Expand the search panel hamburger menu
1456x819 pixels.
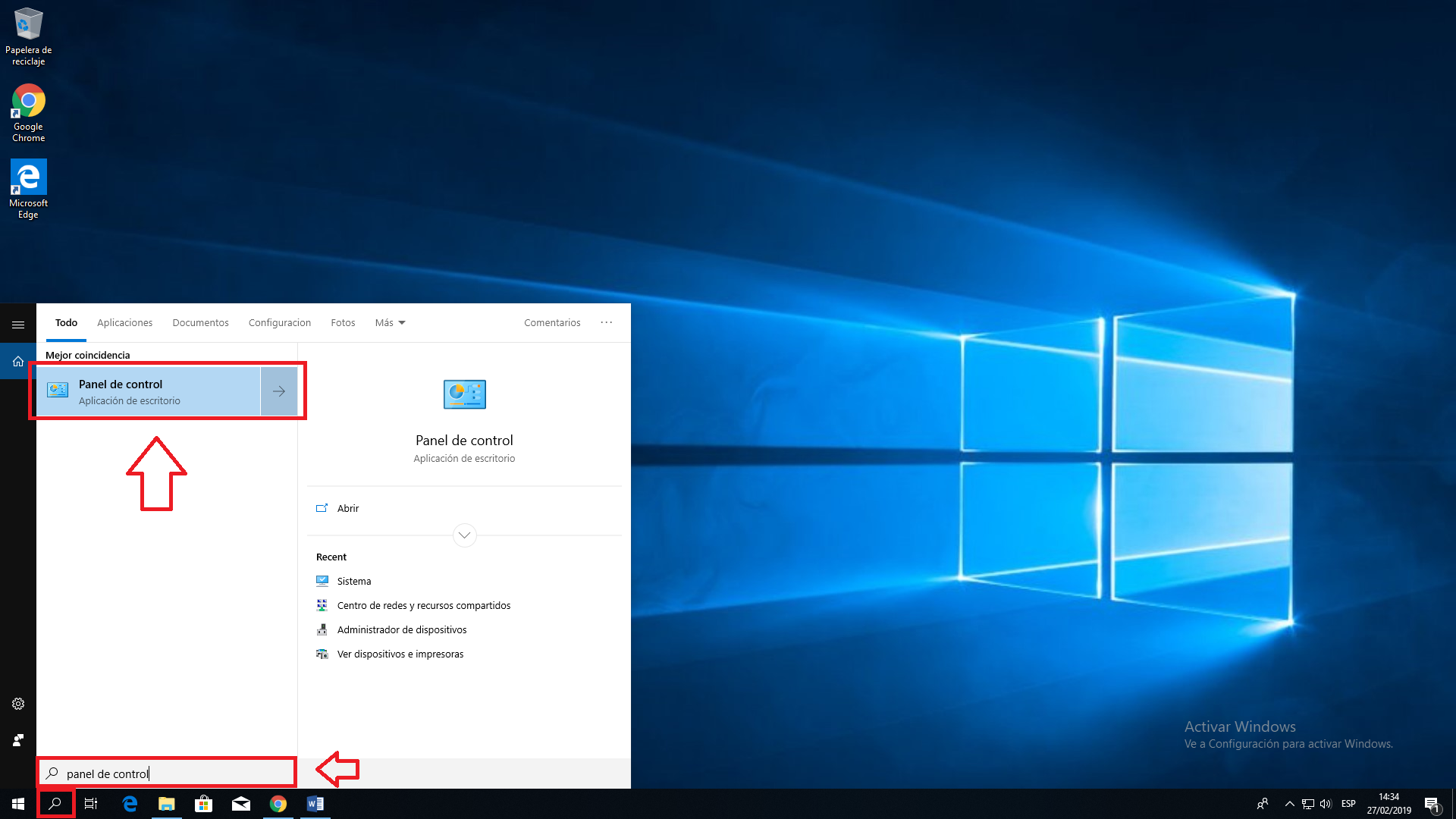18,325
